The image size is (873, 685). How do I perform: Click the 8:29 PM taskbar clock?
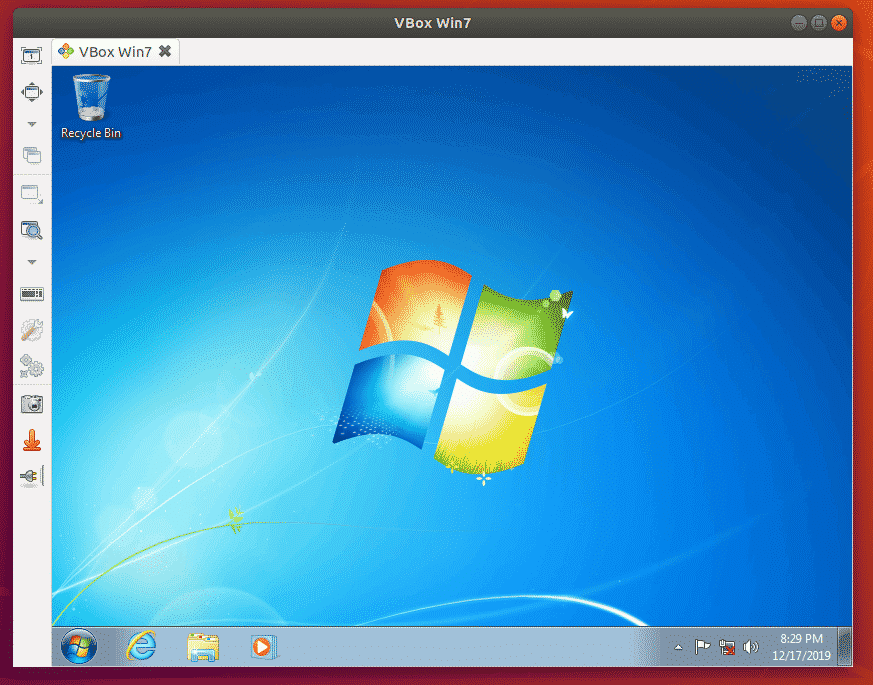point(801,647)
